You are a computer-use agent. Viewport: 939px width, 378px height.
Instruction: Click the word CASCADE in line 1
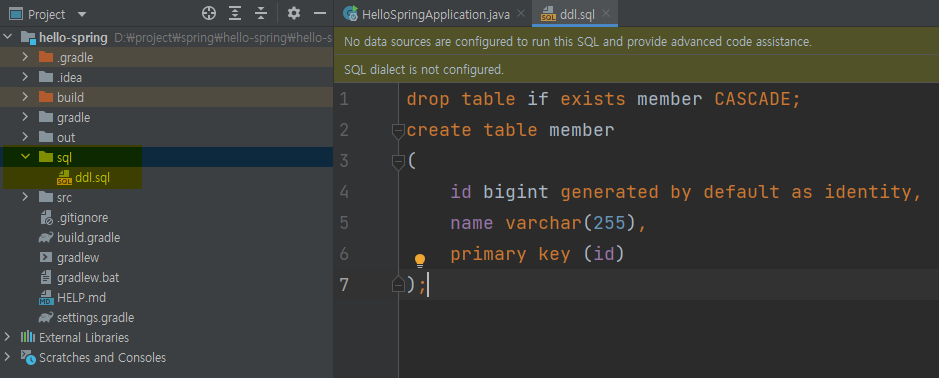pyautogui.click(x=753, y=99)
